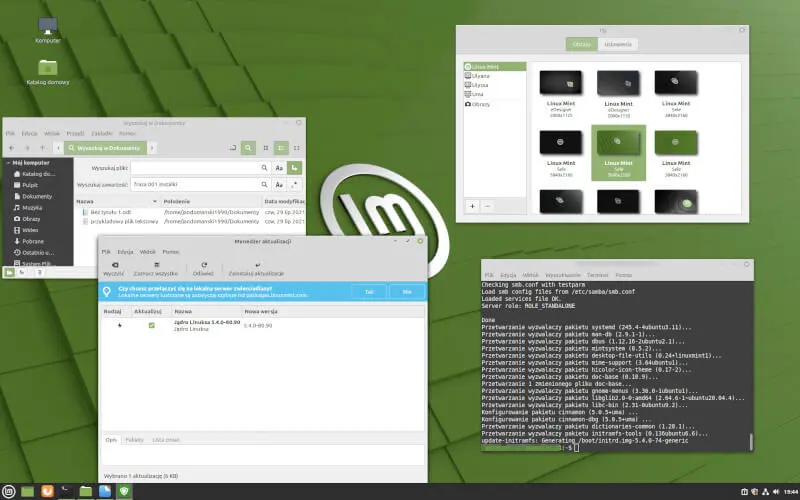
Task: Select wallpaper thumbnail with bright glowing green logo
Action: click(x=676, y=201)
